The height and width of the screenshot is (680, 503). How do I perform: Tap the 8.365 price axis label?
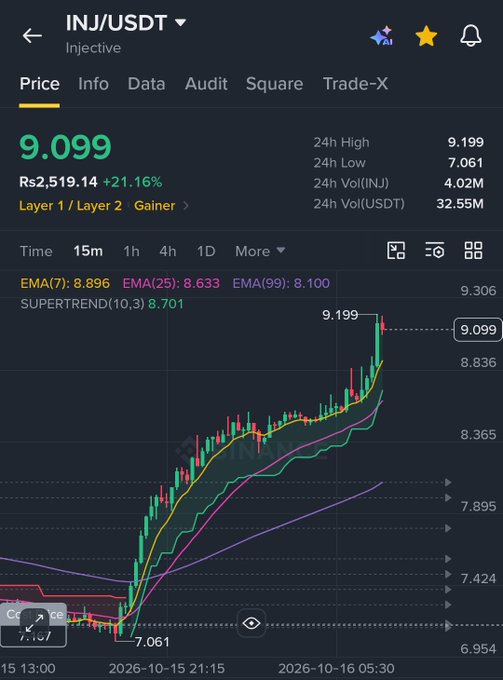(478, 435)
